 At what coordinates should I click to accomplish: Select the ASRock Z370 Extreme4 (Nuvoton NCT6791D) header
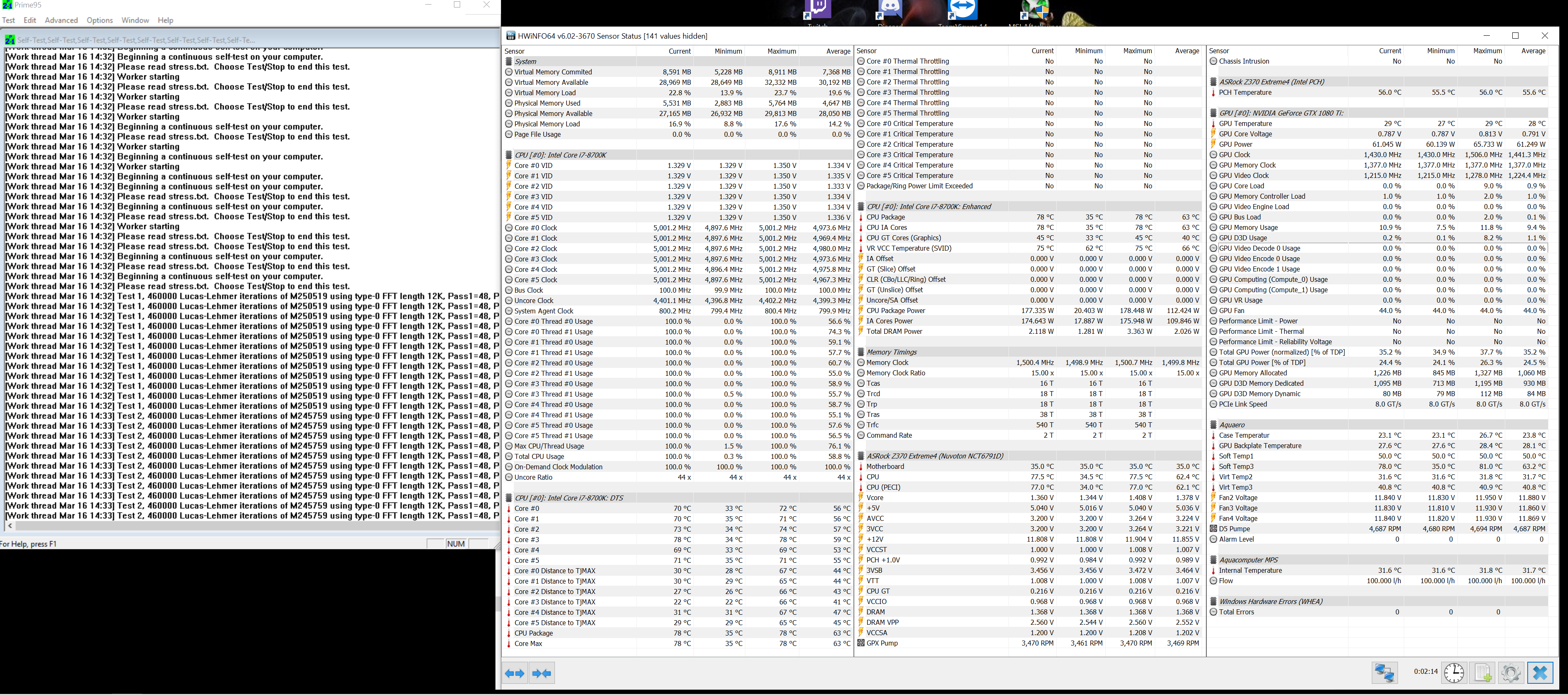point(1029,456)
